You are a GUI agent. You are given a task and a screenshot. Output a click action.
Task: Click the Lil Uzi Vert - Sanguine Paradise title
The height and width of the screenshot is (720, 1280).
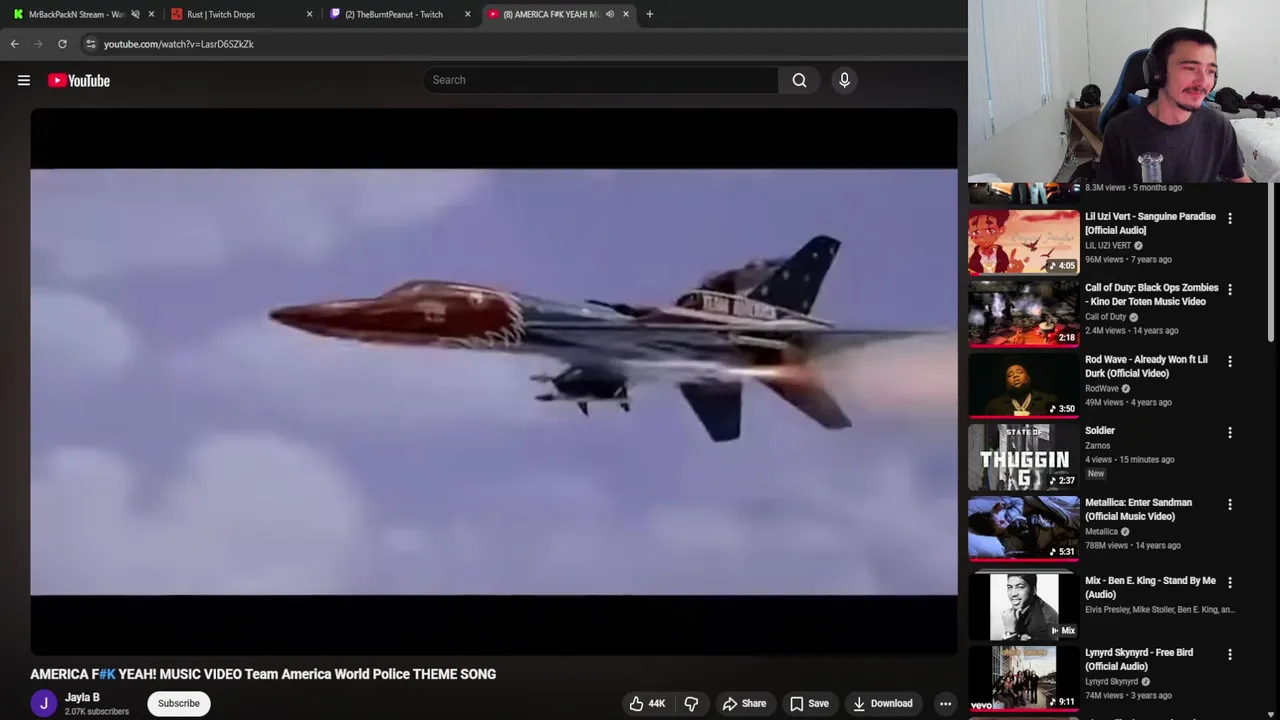coord(1150,223)
